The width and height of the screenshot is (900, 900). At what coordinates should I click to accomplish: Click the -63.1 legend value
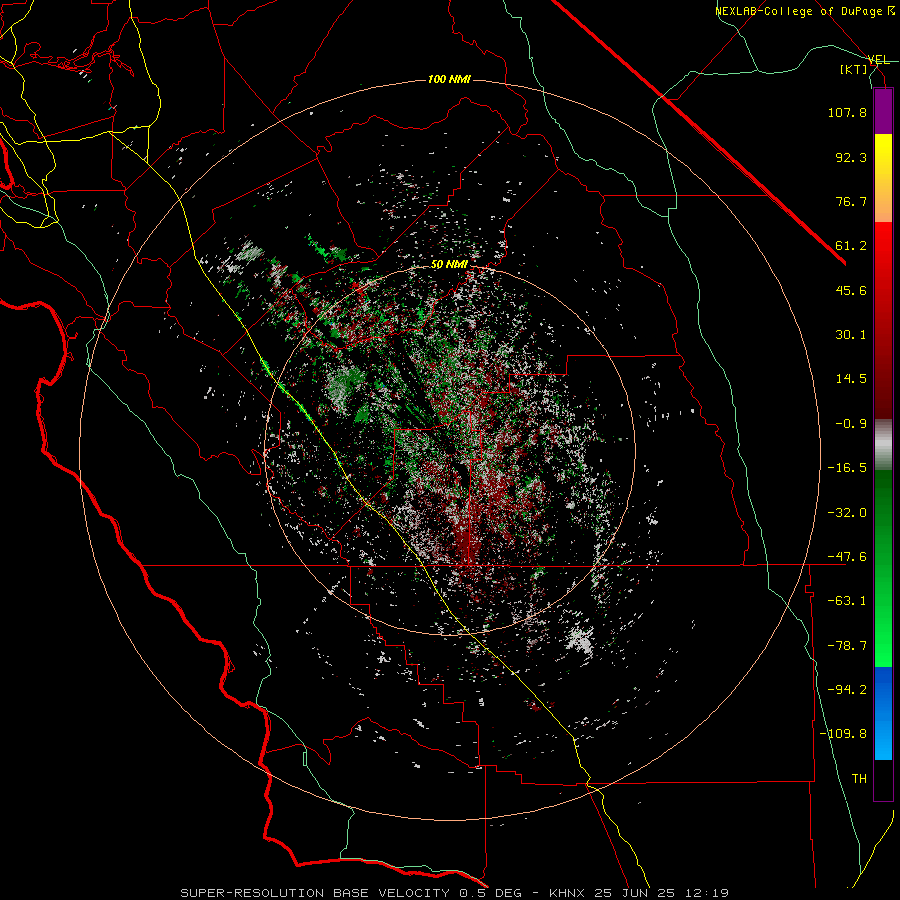coord(847,601)
